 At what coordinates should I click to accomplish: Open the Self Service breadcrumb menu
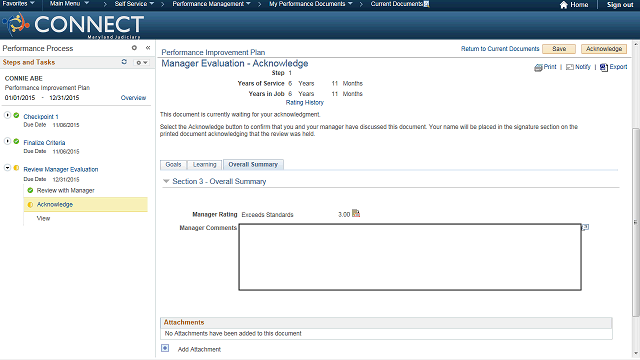(x=134, y=4)
